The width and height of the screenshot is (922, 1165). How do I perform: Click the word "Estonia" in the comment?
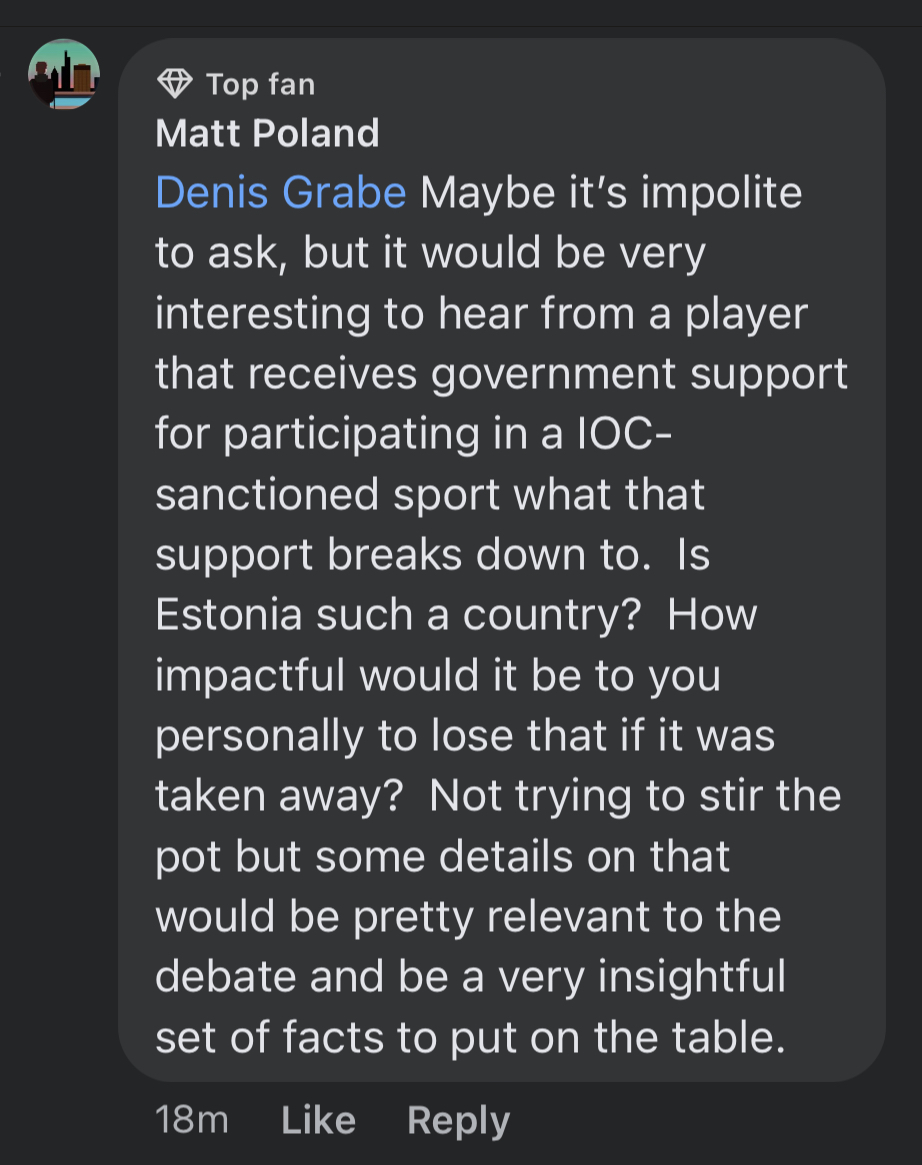(229, 615)
